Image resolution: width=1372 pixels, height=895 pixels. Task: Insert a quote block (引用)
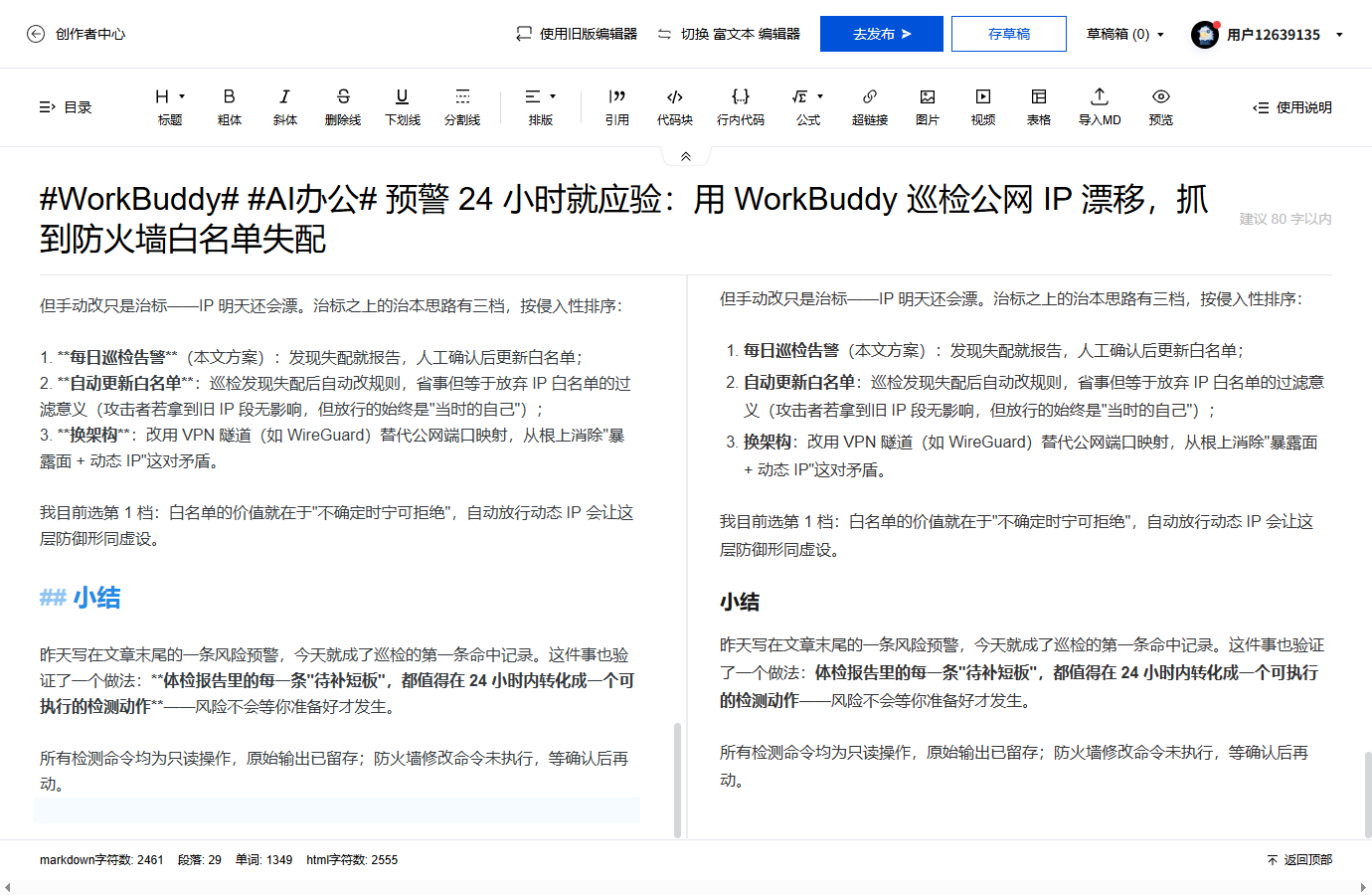[617, 106]
